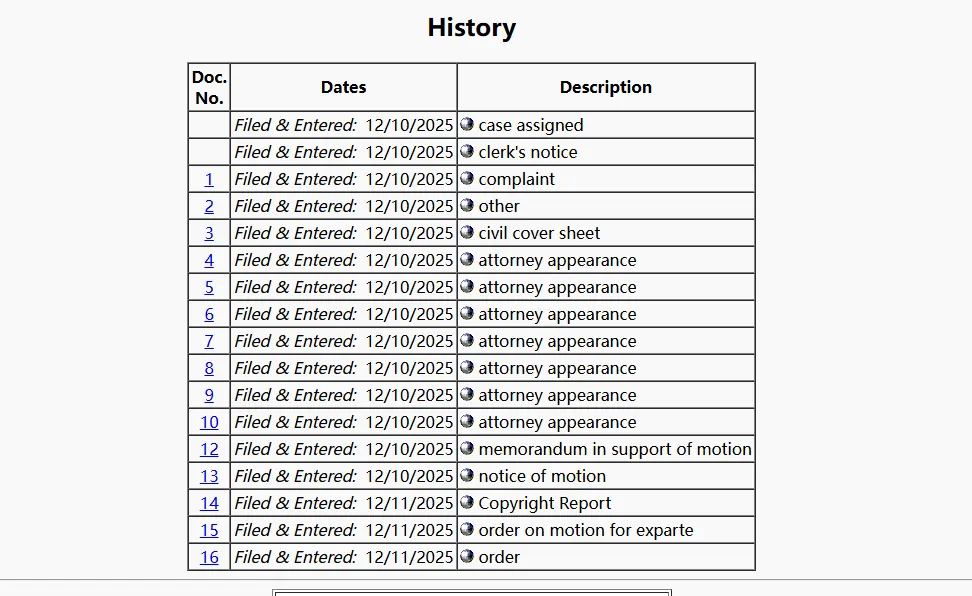Open document number 1 link
This screenshot has width=972, height=596.
tap(209, 180)
